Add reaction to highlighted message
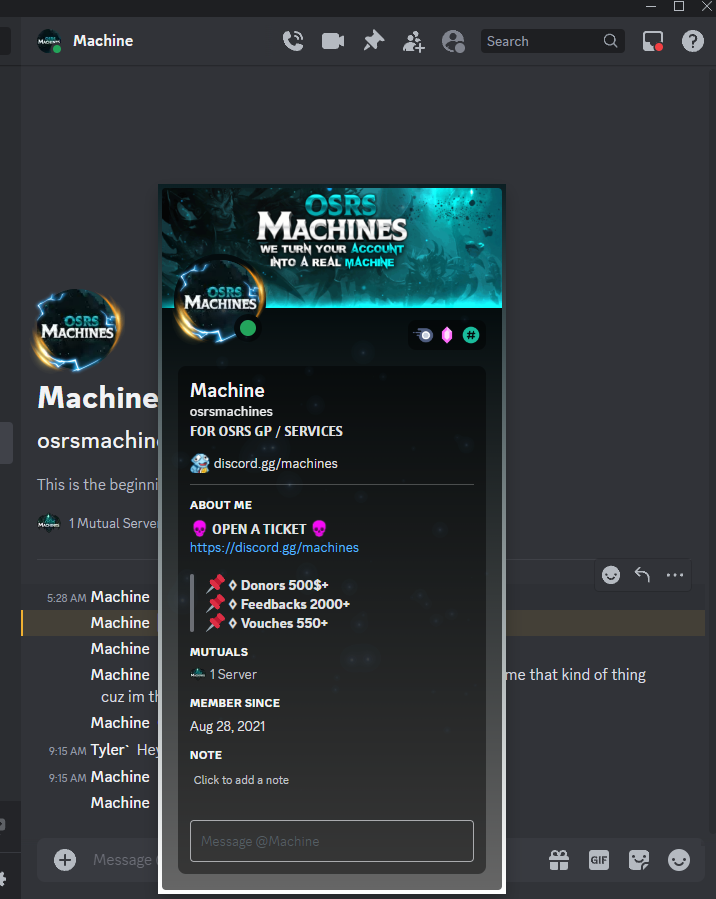The width and height of the screenshot is (716, 899). click(611, 574)
